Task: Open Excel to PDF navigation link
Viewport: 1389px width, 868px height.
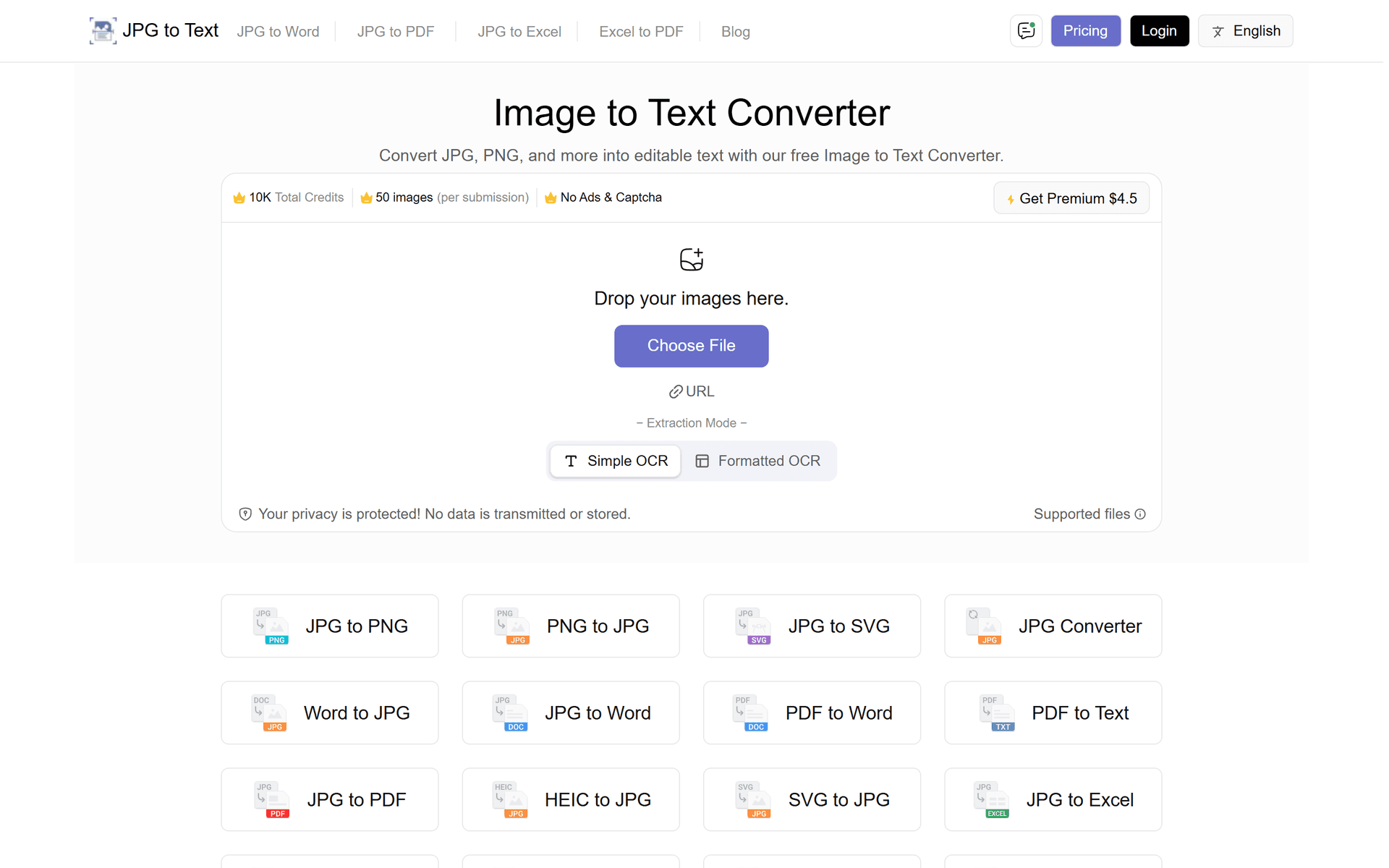Action: 641,32
